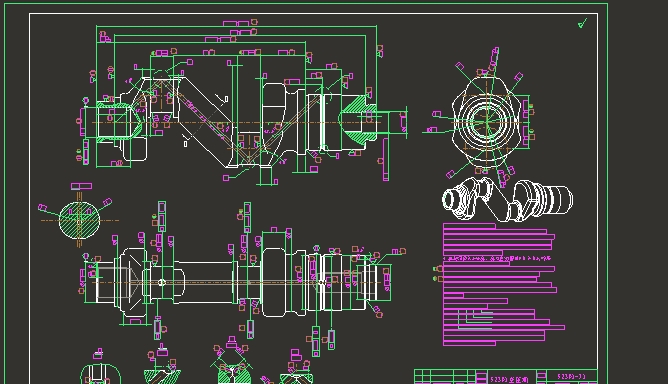Image resolution: width=668 pixels, height=384 pixels.
Task: Click the surface finish checkmark symbol
Action: (x=582, y=23)
